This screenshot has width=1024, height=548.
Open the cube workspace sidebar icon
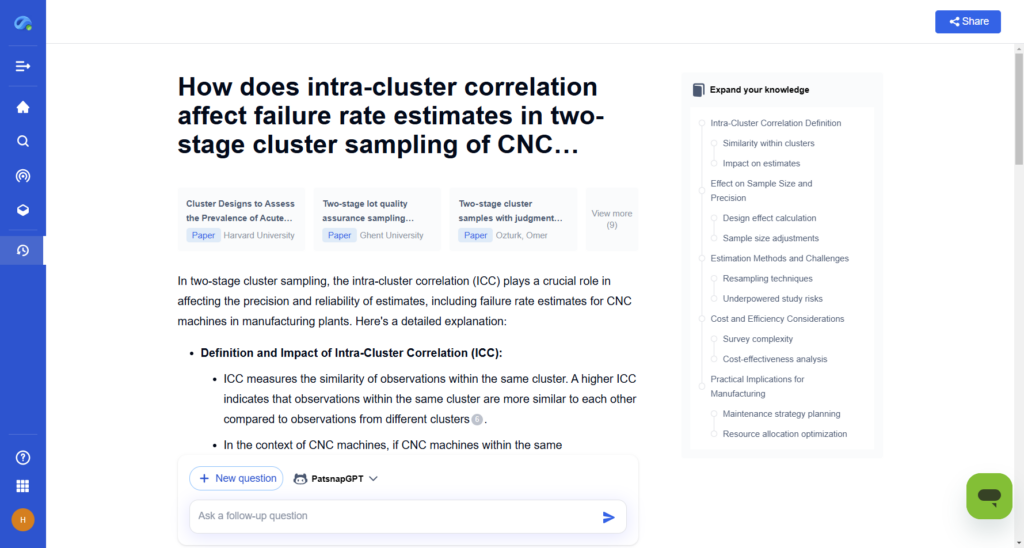coord(22,210)
